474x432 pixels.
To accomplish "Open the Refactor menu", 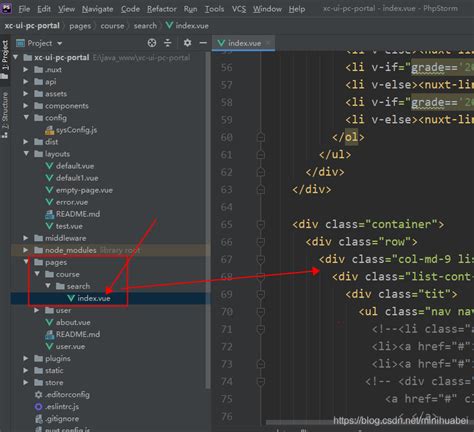I will coord(162,9).
